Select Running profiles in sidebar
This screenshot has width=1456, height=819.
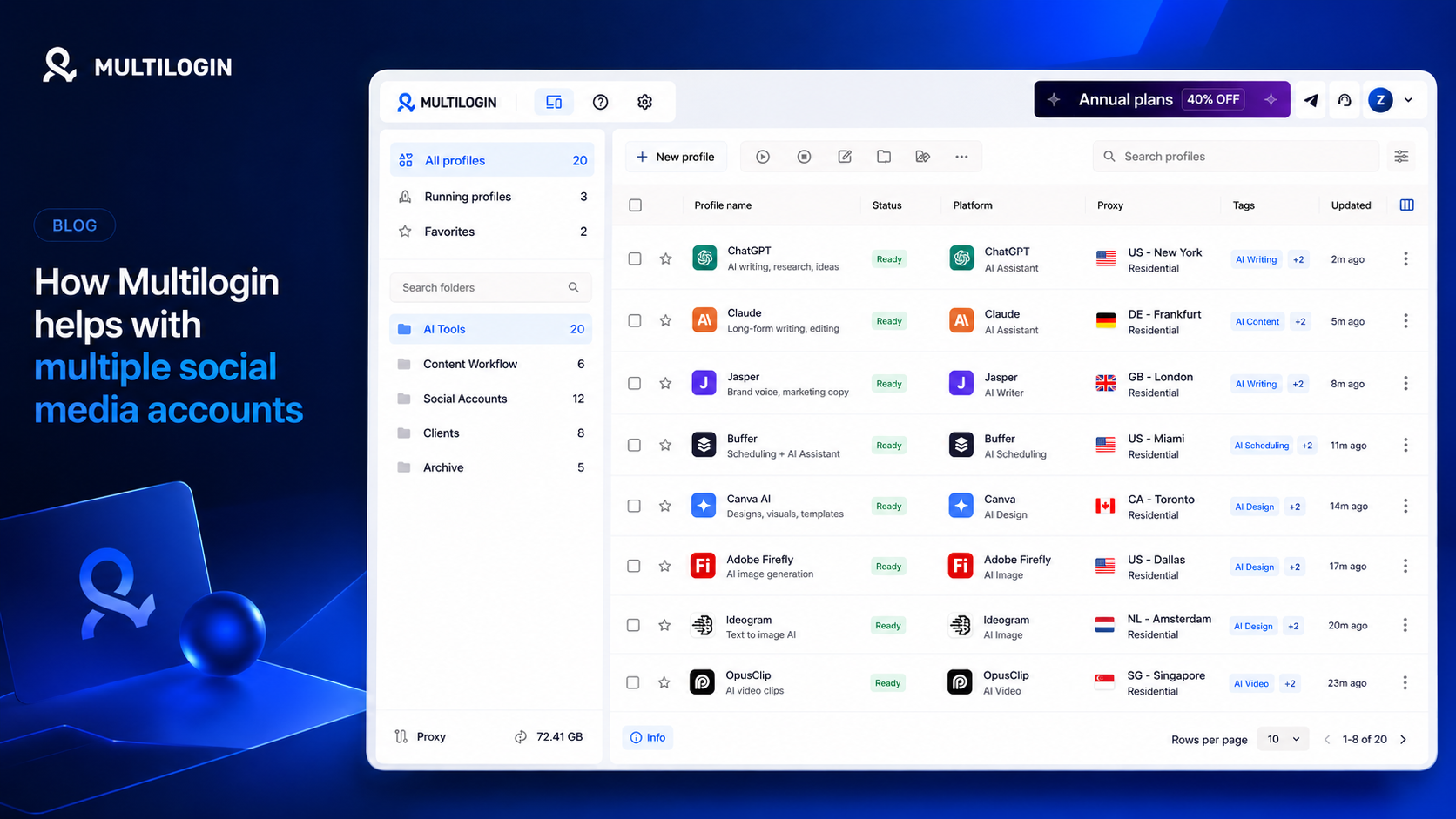click(492, 197)
